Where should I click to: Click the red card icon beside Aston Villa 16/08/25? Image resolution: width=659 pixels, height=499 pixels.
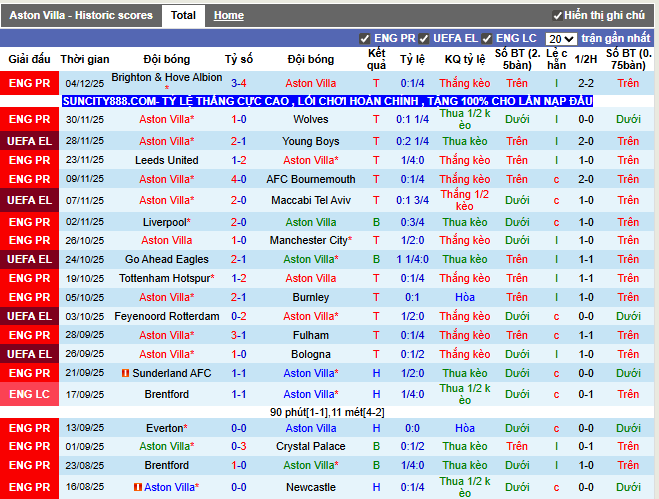tap(137, 487)
